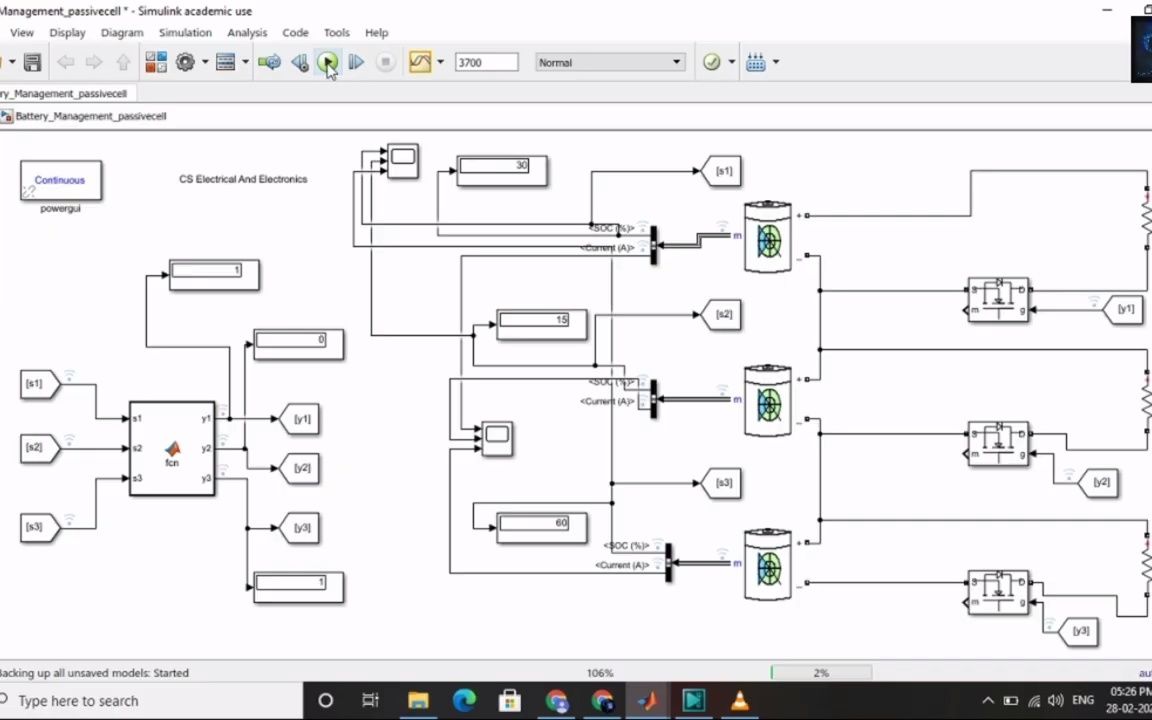Image resolution: width=1152 pixels, height=720 pixels.
Task: Click the simulation stop time field showing 3700
Action: click(485, 62)
